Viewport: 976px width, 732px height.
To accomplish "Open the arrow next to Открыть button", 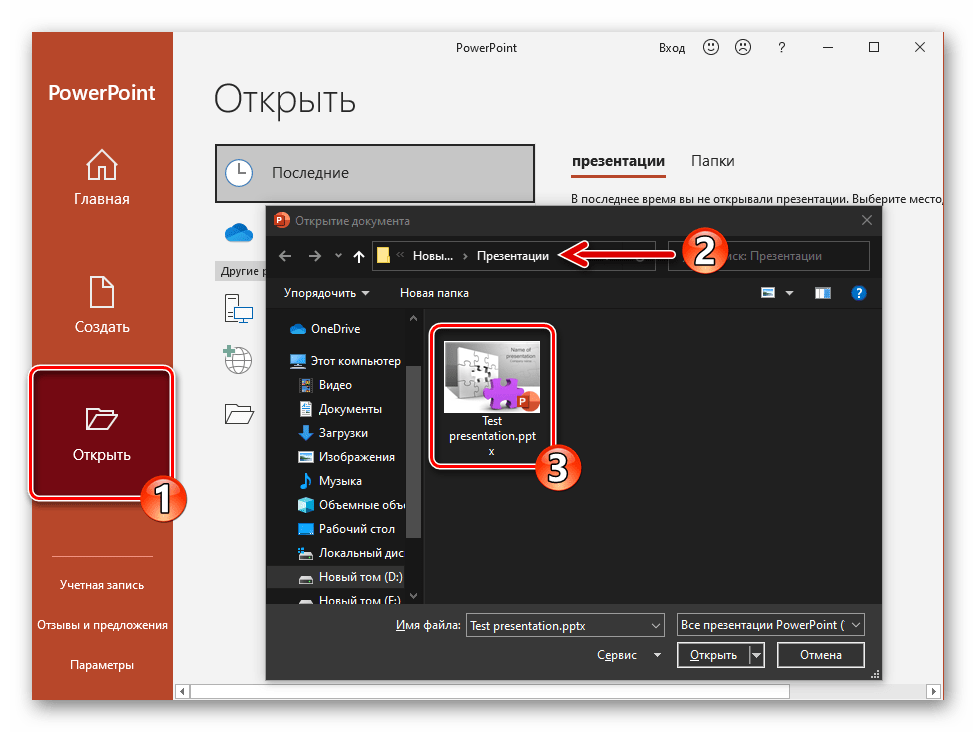I will (x=756, y=655).
